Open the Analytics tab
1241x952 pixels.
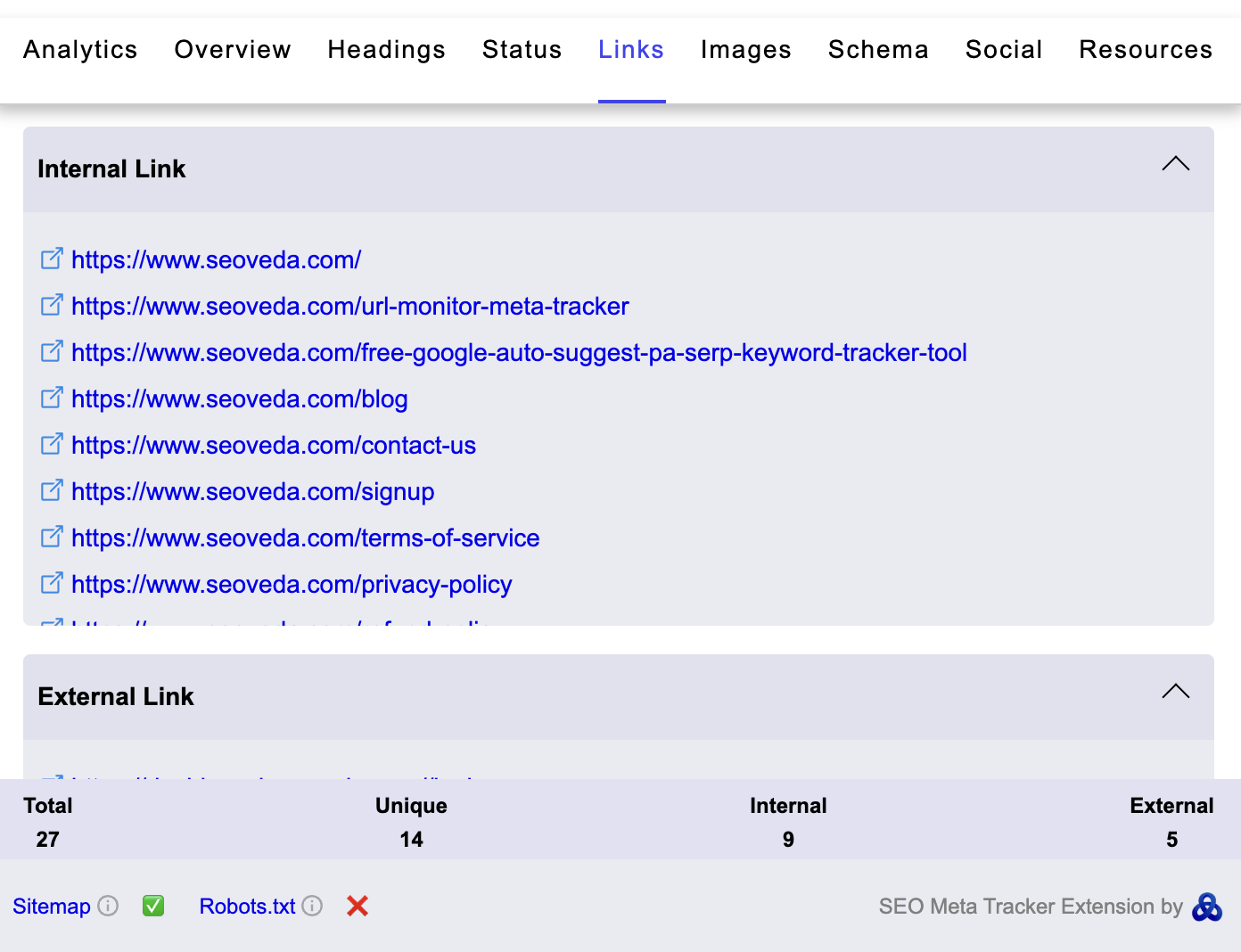[x=80, y=50]
